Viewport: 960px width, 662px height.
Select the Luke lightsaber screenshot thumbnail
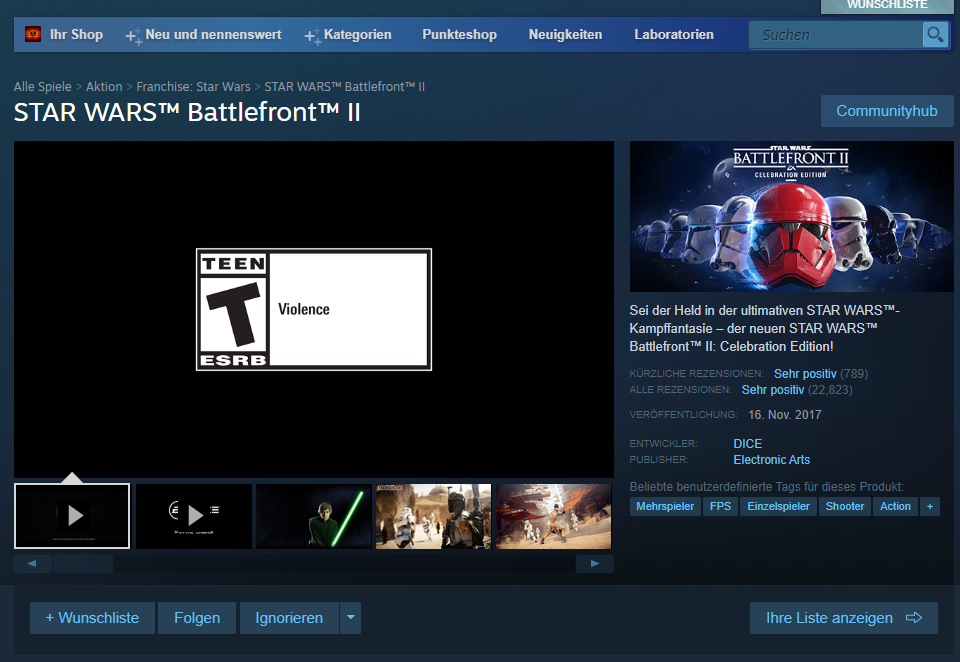313,516
